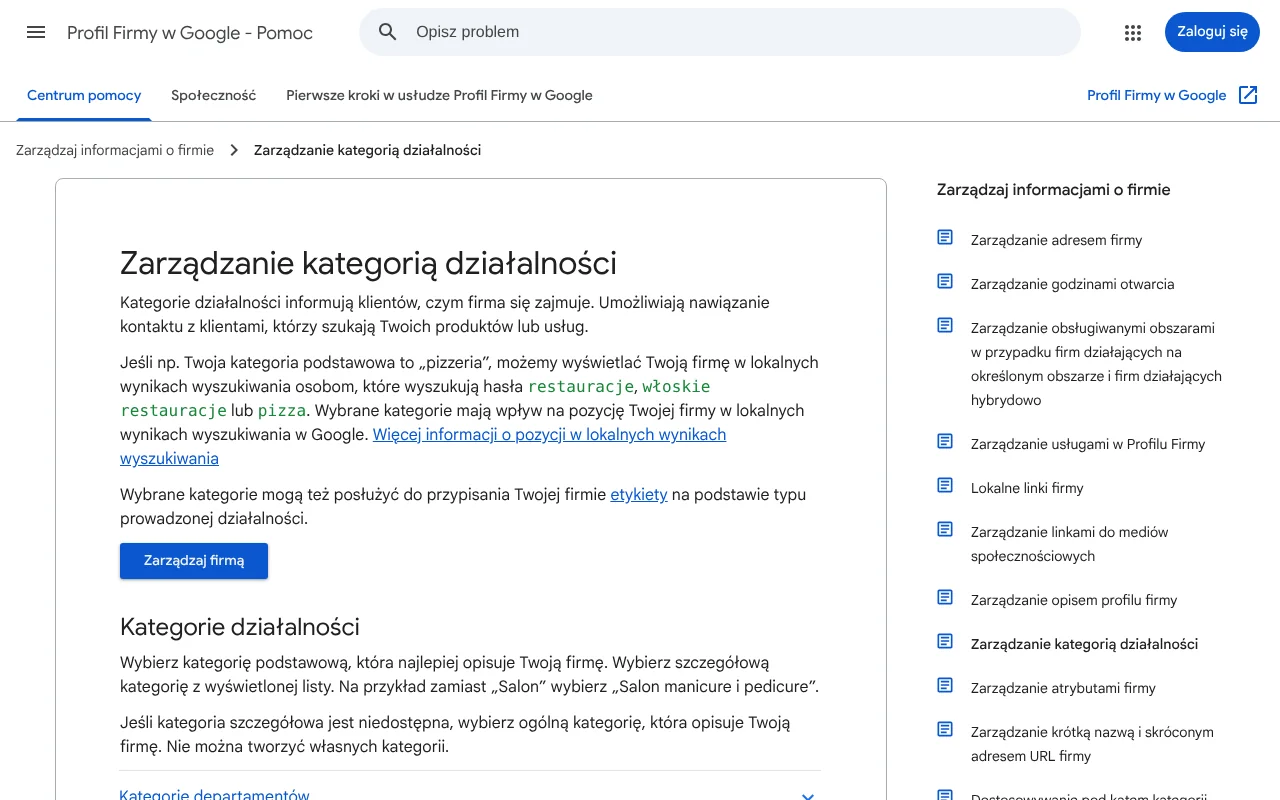Click the article icon beside Zarządzanie opisem profilu firmy
The height and width of the screenshot is (800, 1280).
[x=945, y=598]
